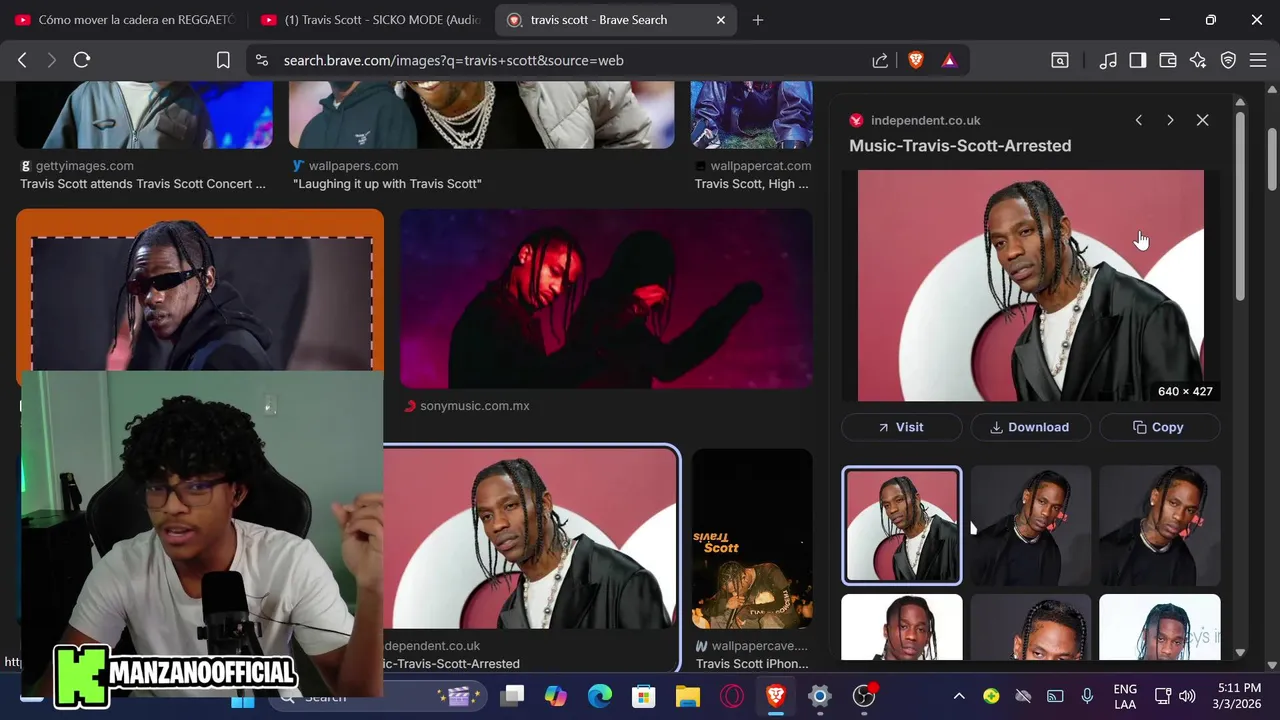Image resolution: width=1280 pixels, height=720 pixels.
Task: Expand the system tray hidden icons chevron
Action: point(959,696)
